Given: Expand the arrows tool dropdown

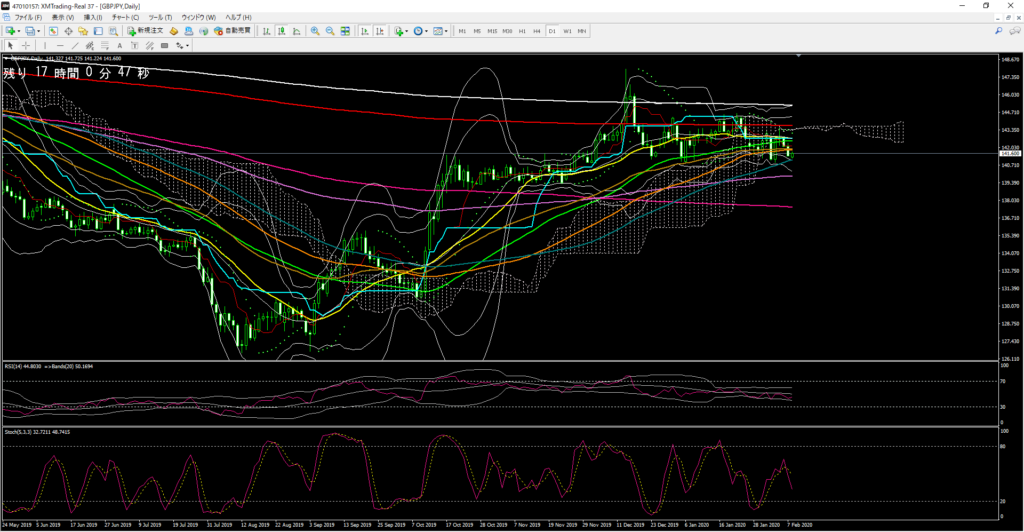Looking at the screenshot, I should [187, 46].
